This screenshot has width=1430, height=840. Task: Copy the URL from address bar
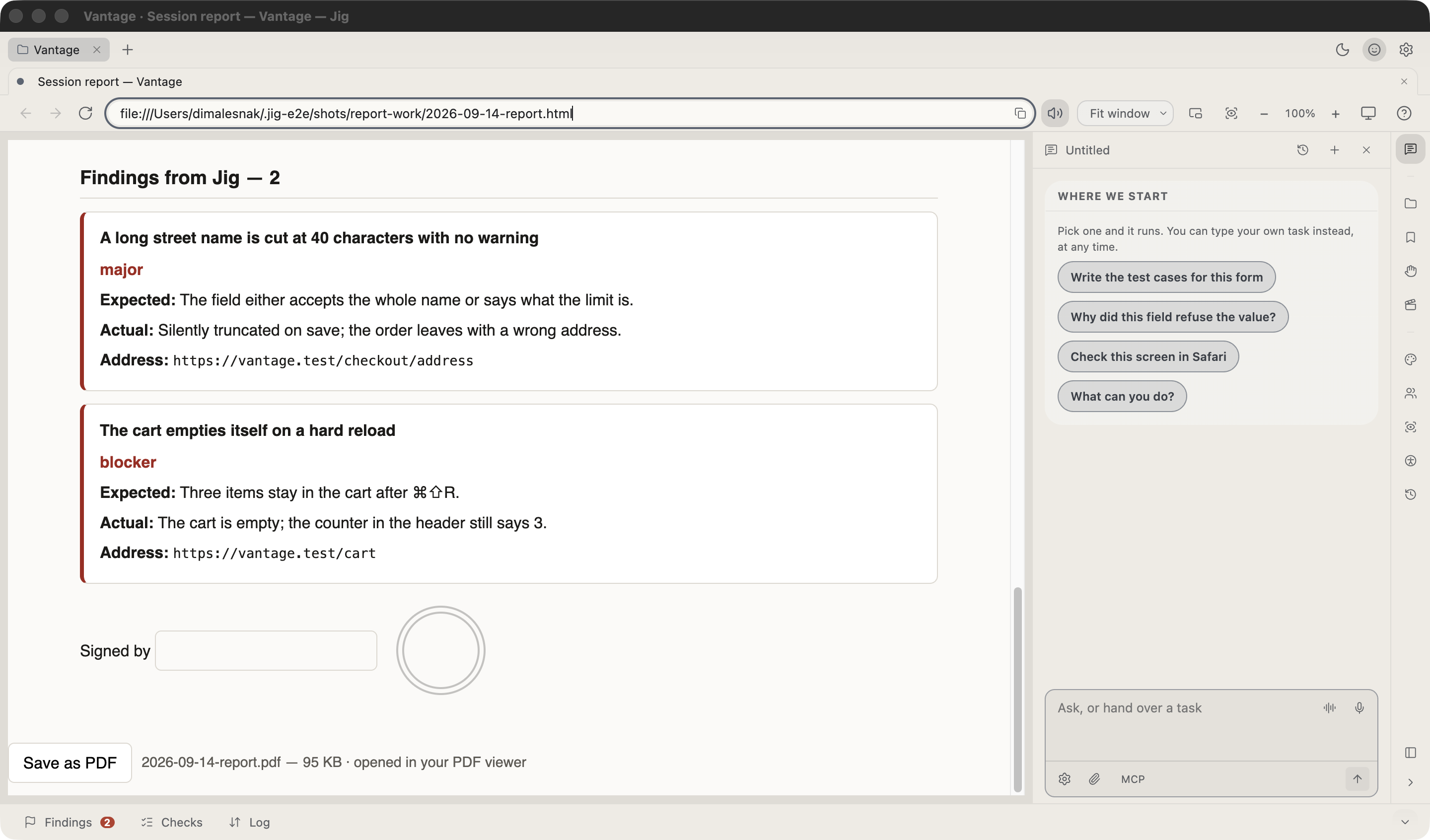coord(1020,114)
